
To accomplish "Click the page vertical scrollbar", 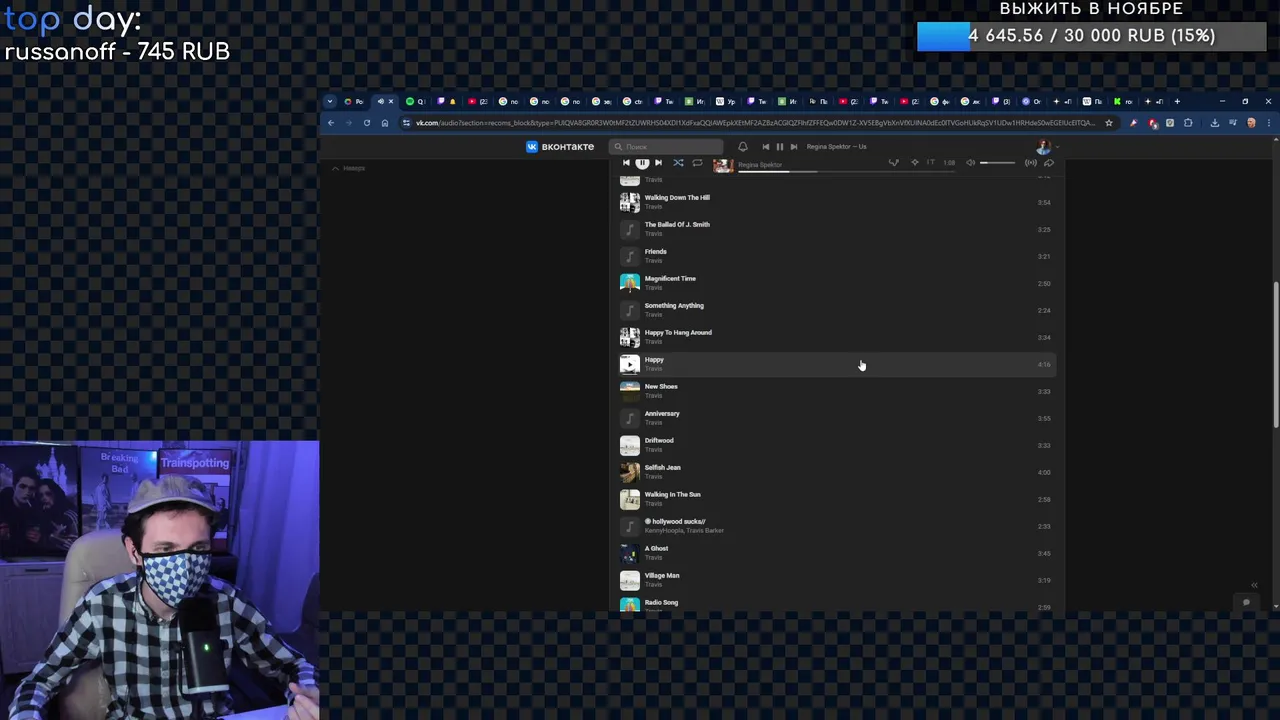I will click(1275, 356).
